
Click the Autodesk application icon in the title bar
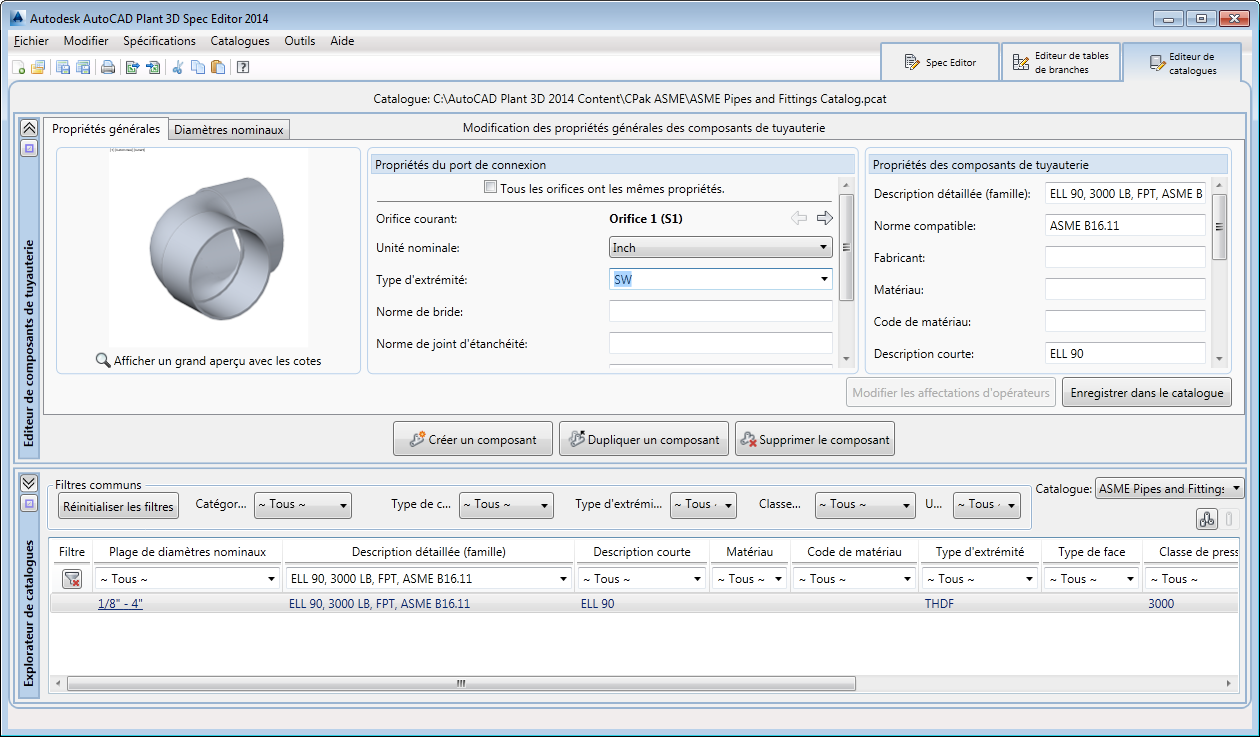[x=17, y=18]
